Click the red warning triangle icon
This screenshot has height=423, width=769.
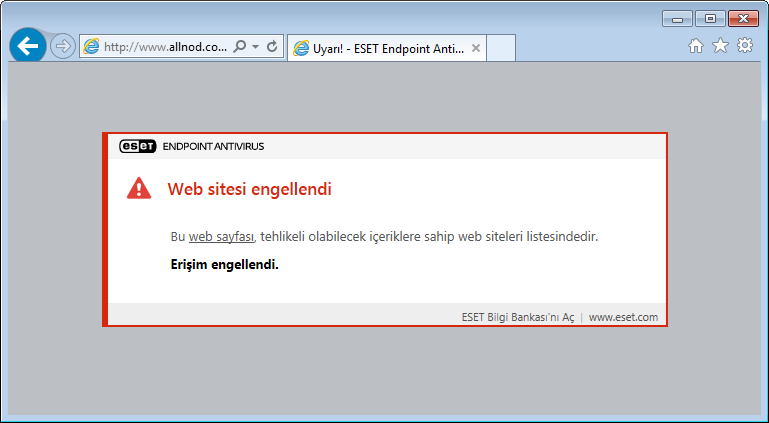(139, 188)
